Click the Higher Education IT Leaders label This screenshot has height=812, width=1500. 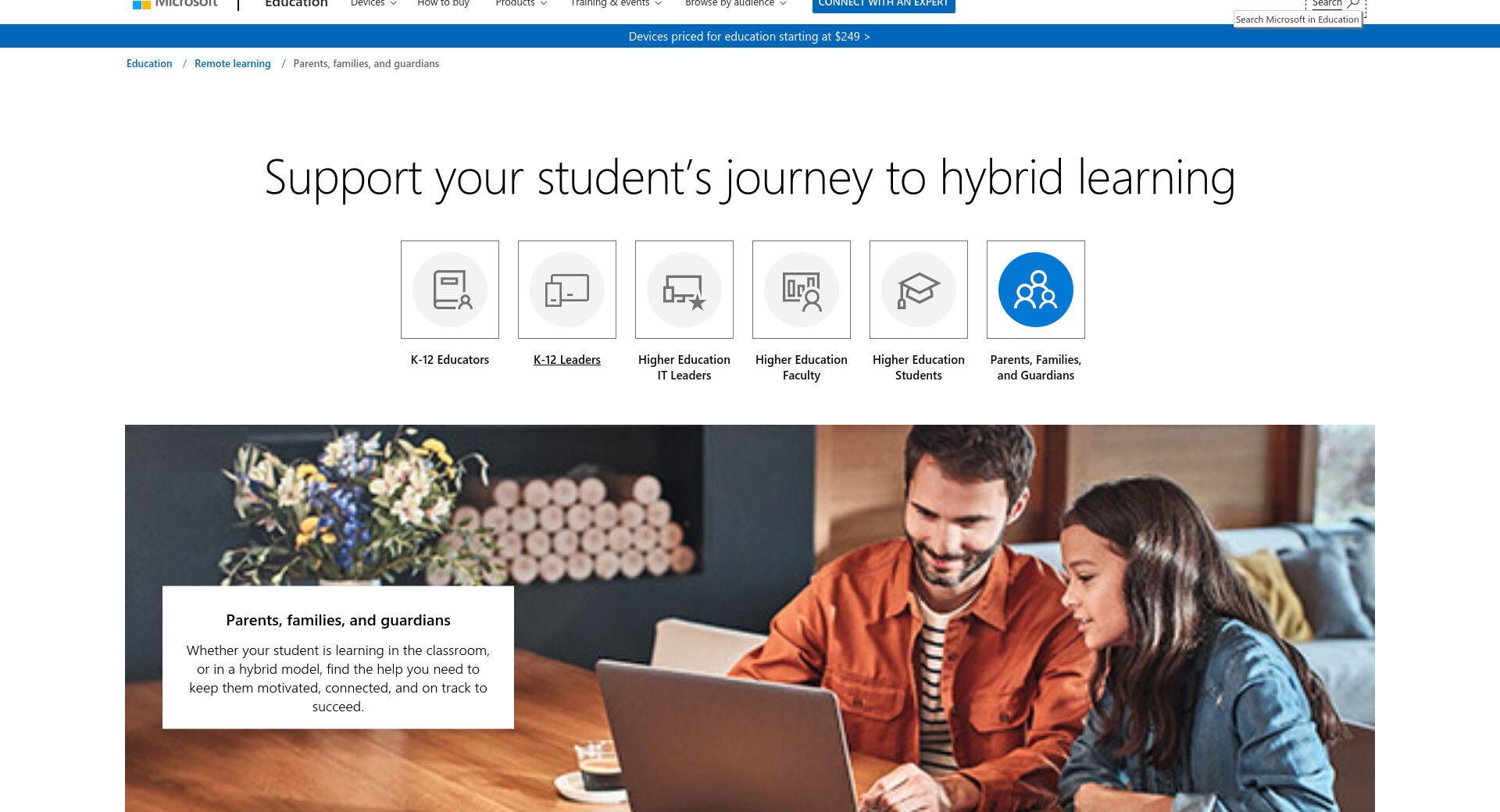pos(684,368)
